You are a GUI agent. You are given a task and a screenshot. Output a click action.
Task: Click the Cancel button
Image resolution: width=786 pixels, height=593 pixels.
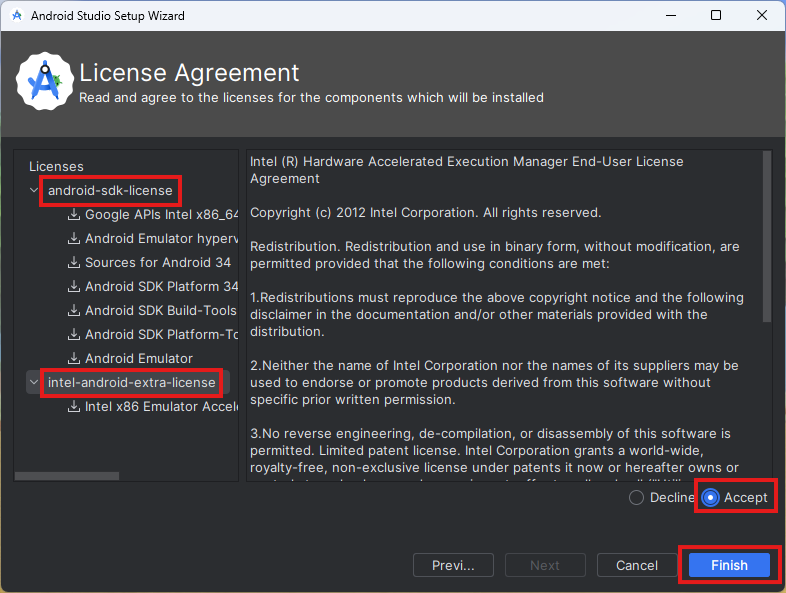click(637, 565)
